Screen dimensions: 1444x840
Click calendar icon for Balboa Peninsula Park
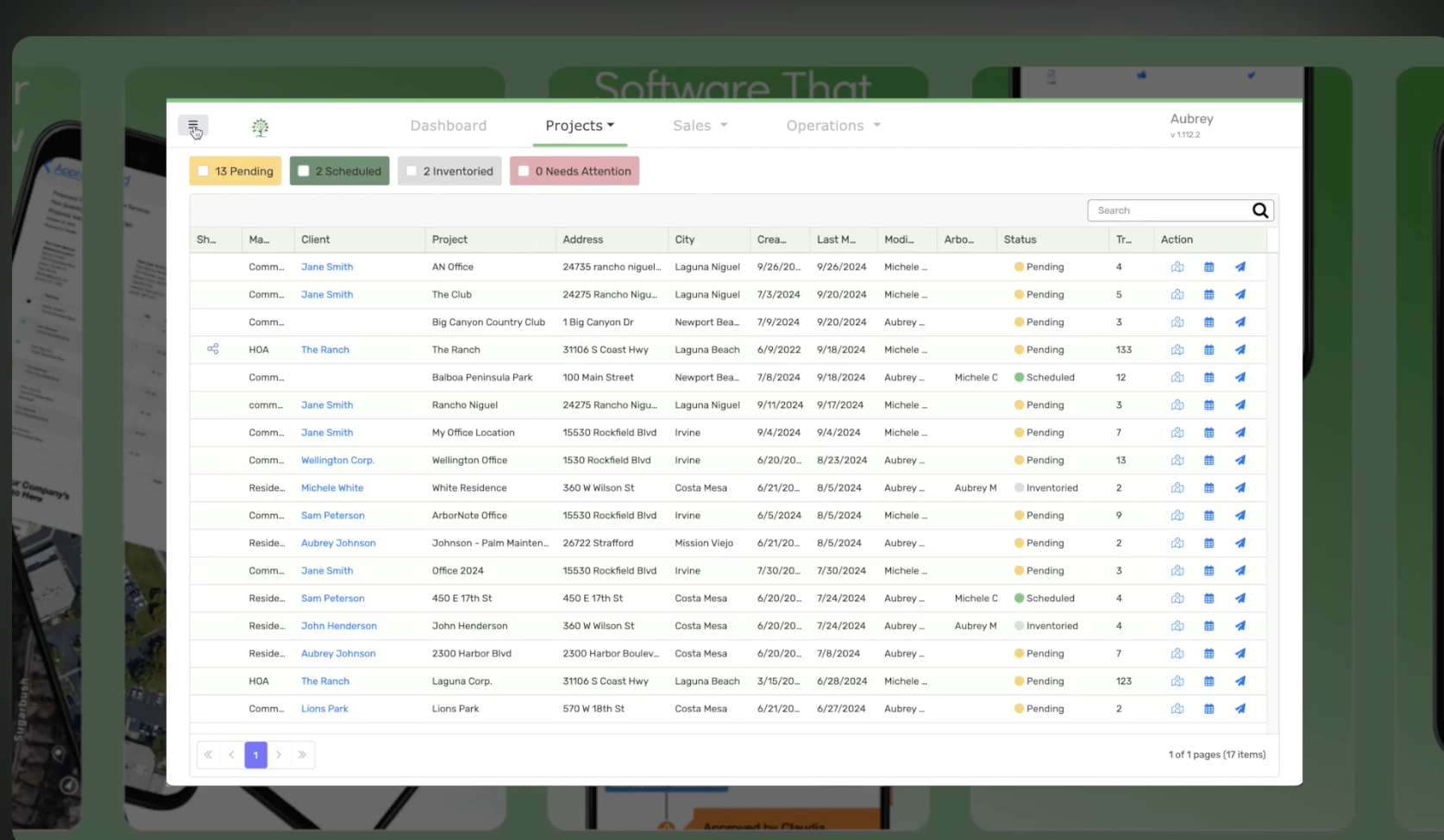pos(1209,378)
